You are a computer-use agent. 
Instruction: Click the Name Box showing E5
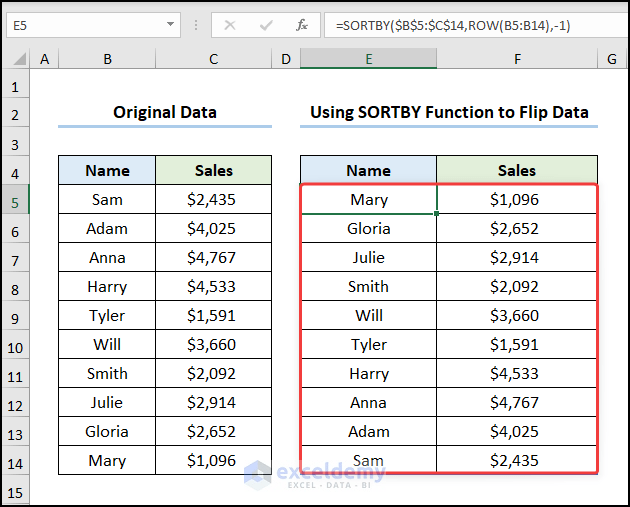[93, 25]
